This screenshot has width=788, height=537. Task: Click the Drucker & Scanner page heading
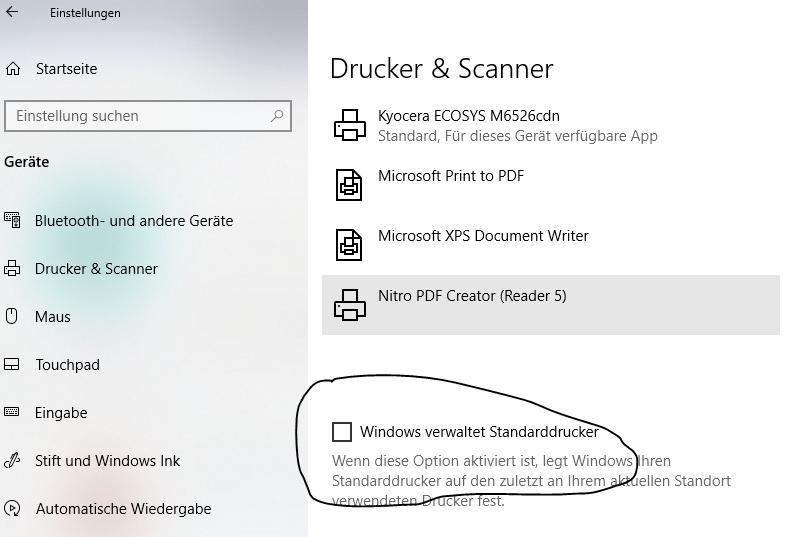click(x=441, y=69)
